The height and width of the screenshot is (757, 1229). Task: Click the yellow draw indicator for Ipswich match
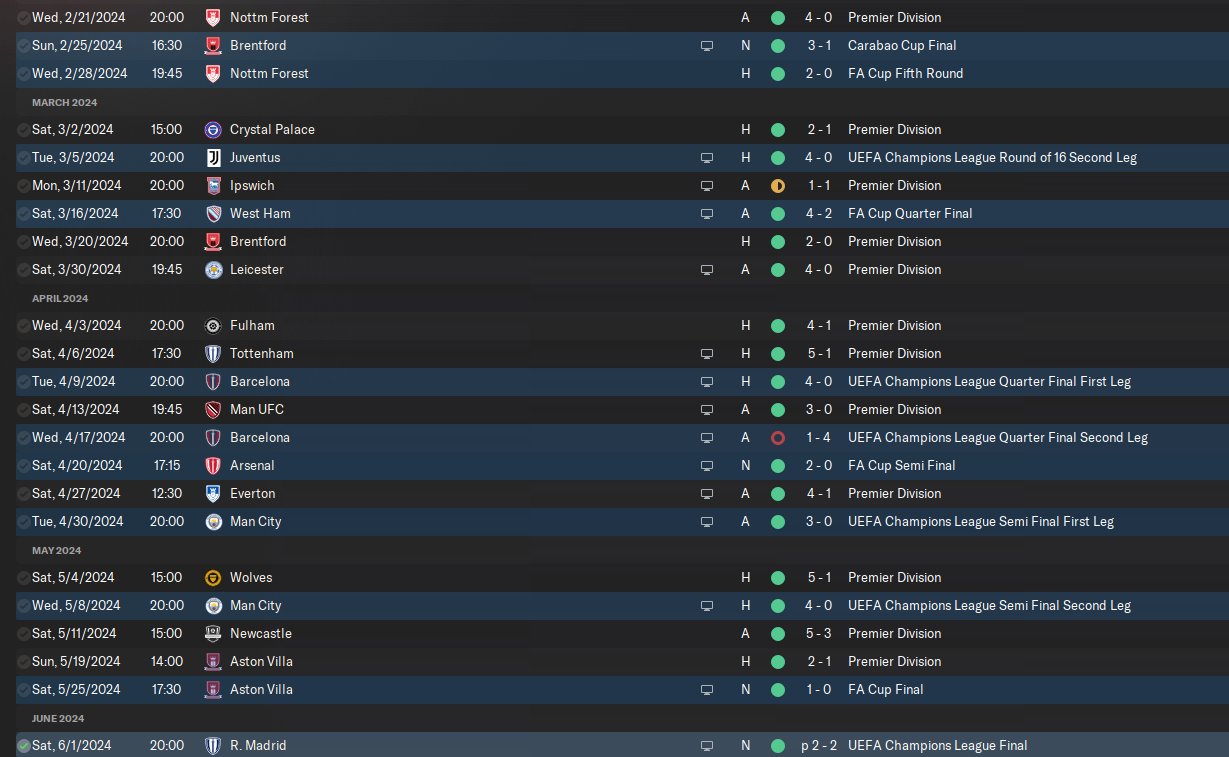tap(778, 185)
